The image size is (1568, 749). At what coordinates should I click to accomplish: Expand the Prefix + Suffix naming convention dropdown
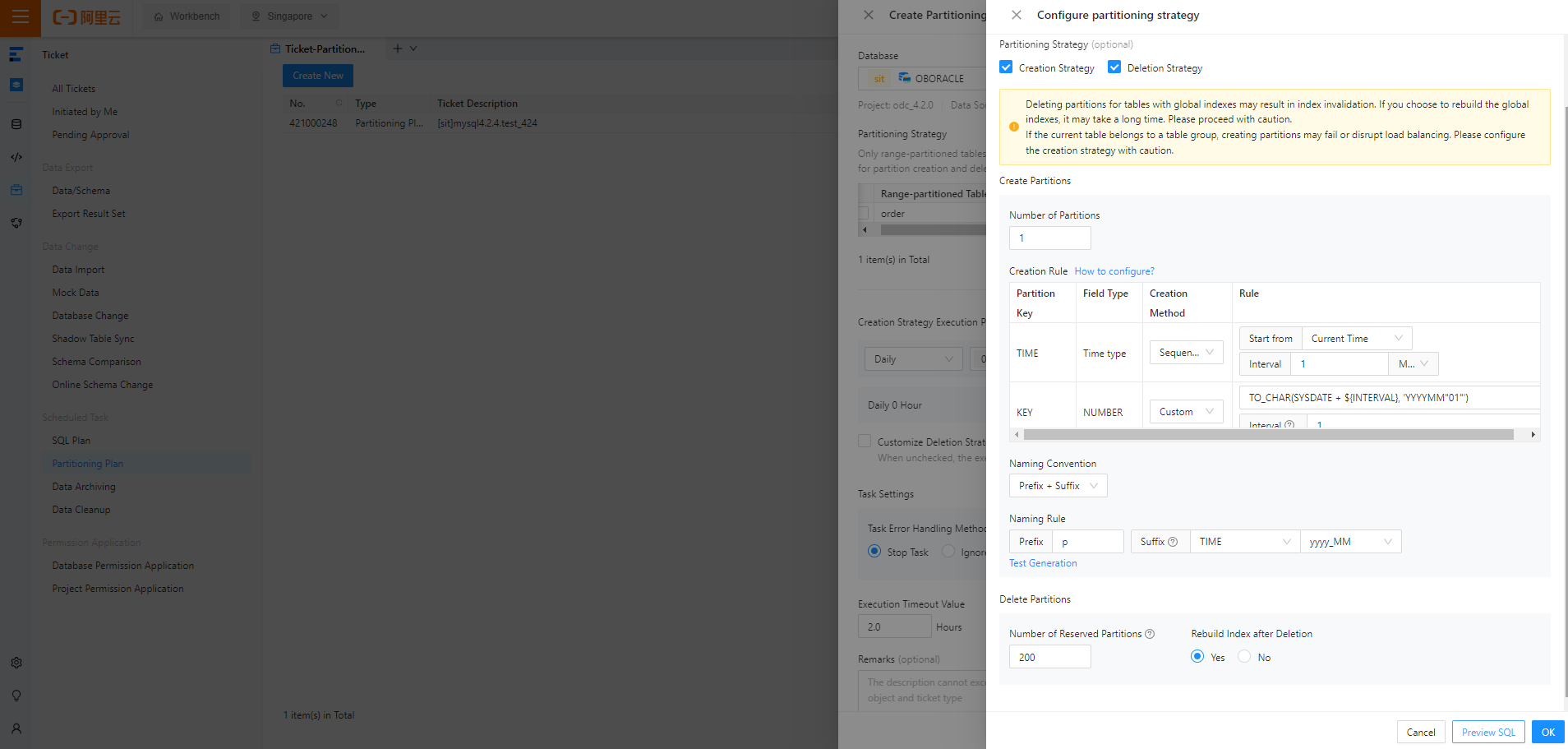point(1058,486)
